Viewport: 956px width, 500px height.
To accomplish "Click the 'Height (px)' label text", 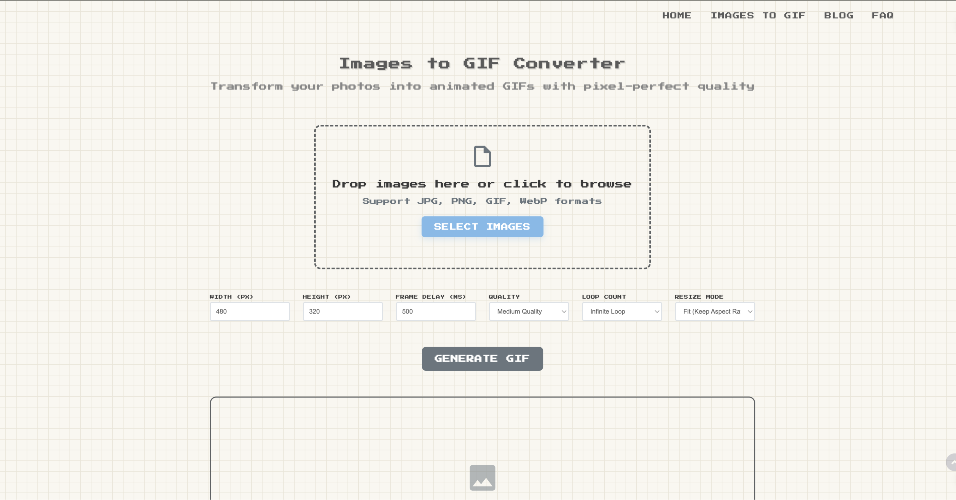I will click(x=327, y=297).
